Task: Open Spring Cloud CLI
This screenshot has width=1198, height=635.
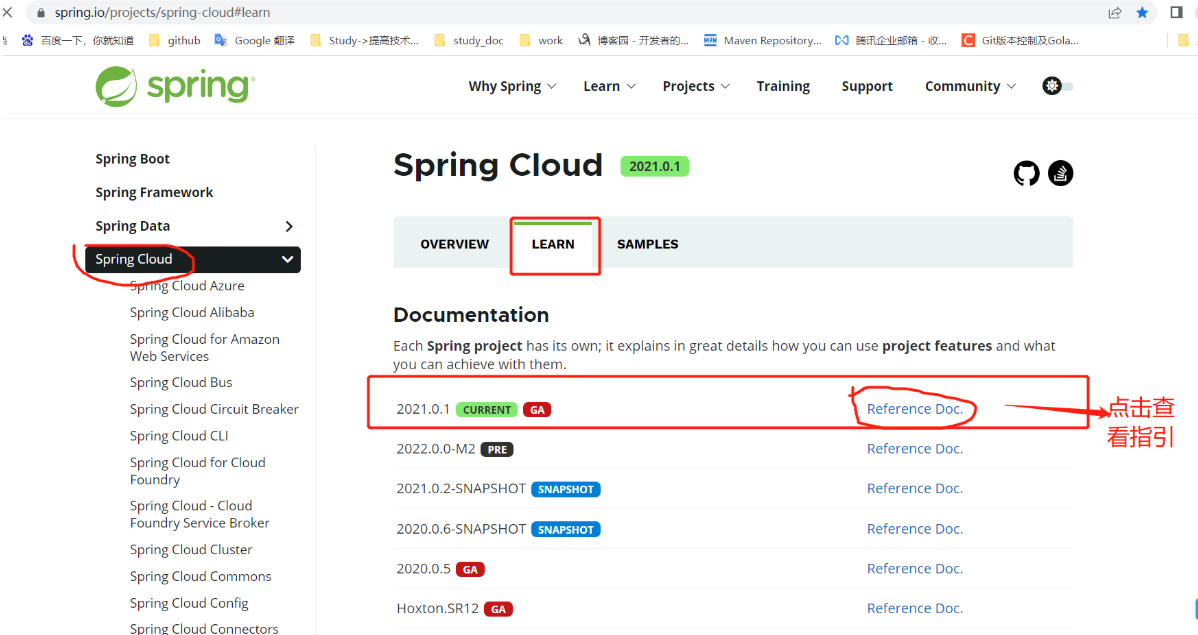Action: [x=179, y=436]
